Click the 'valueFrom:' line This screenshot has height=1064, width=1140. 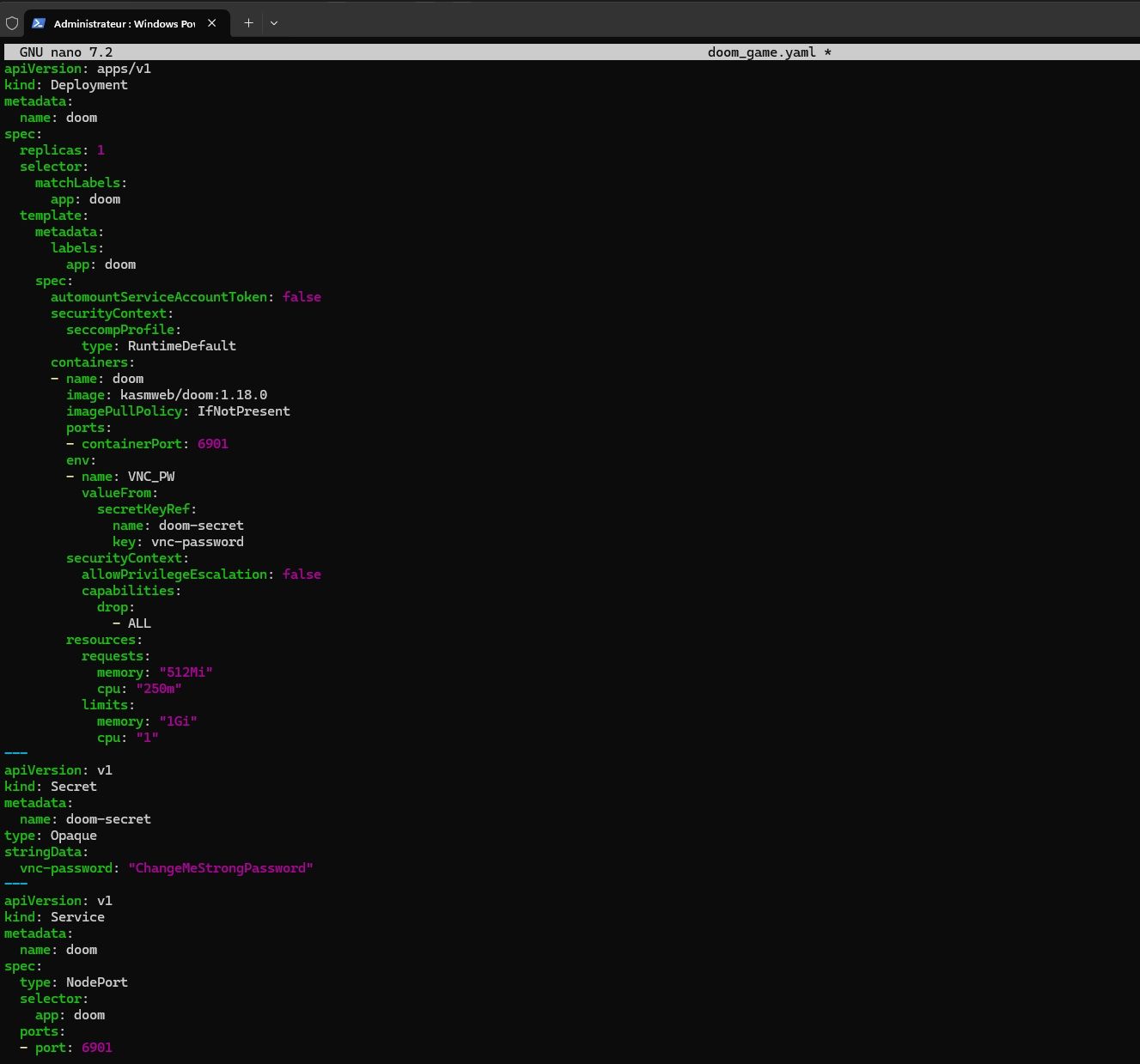click(120, 493)
